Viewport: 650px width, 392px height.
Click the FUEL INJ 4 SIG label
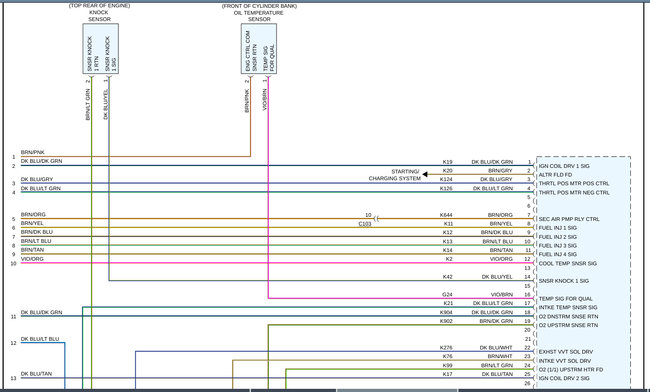[557, 254]
